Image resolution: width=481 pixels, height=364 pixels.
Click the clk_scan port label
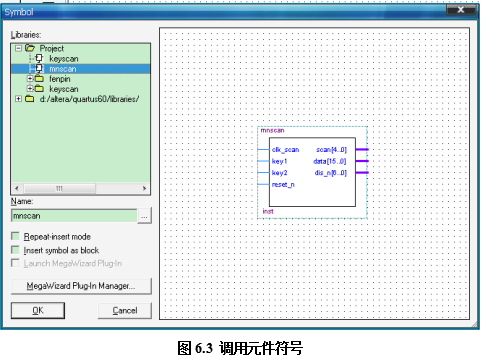point(285,150)
